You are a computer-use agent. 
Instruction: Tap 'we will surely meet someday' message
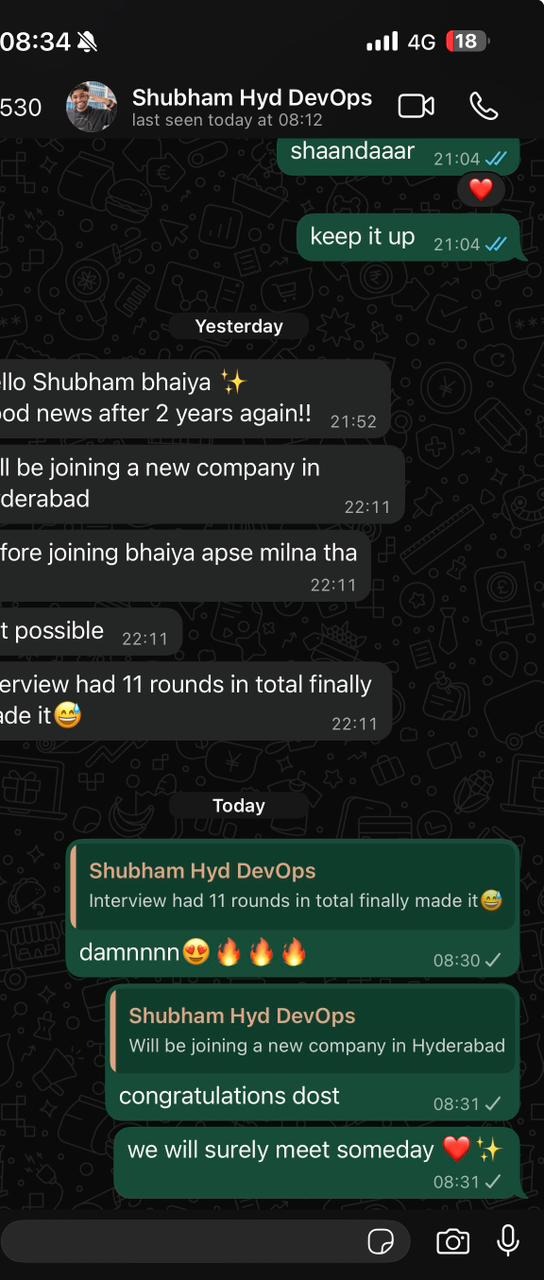(317, 1162)
